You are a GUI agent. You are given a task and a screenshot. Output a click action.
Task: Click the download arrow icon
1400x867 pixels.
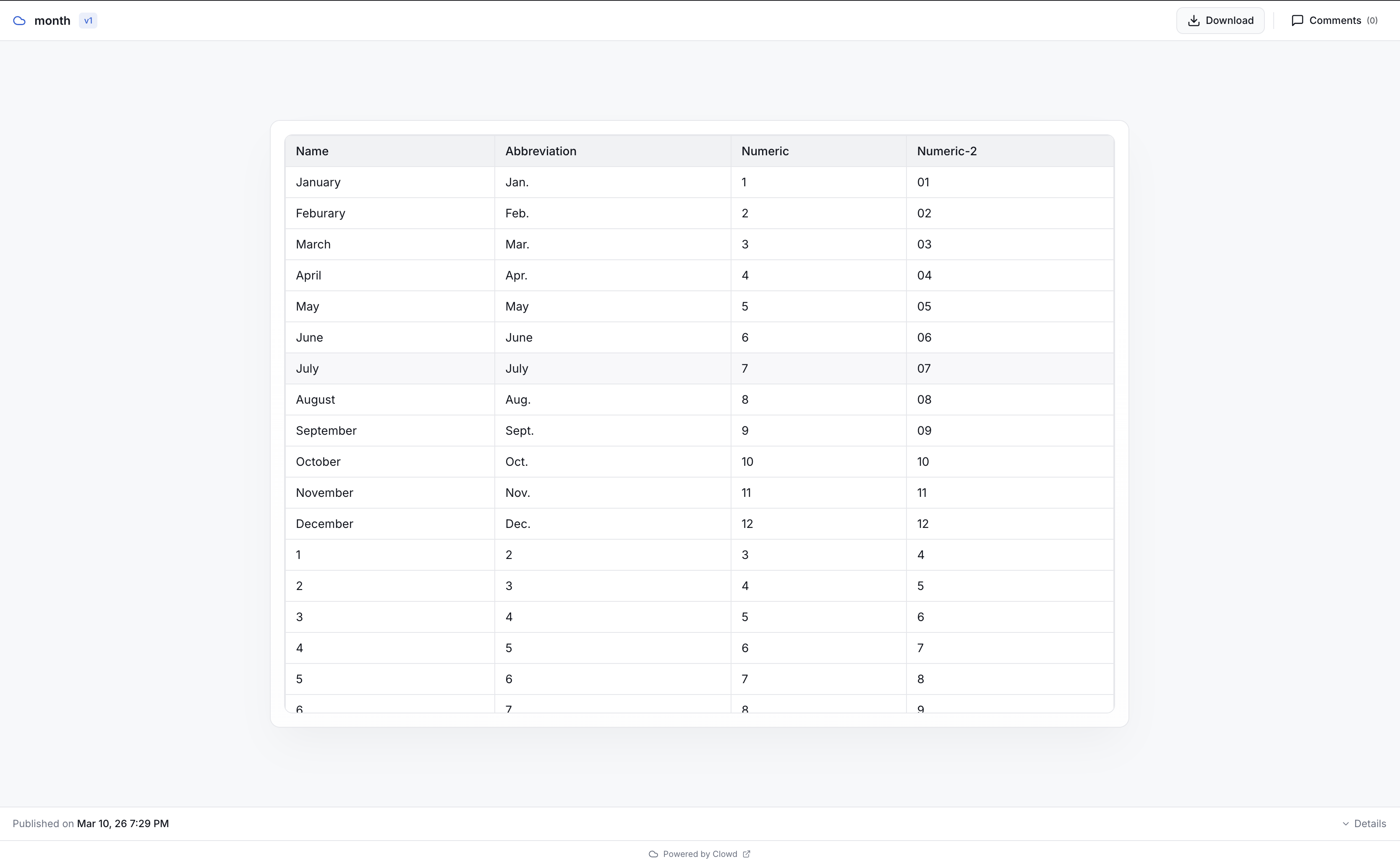coord(1194,21)
